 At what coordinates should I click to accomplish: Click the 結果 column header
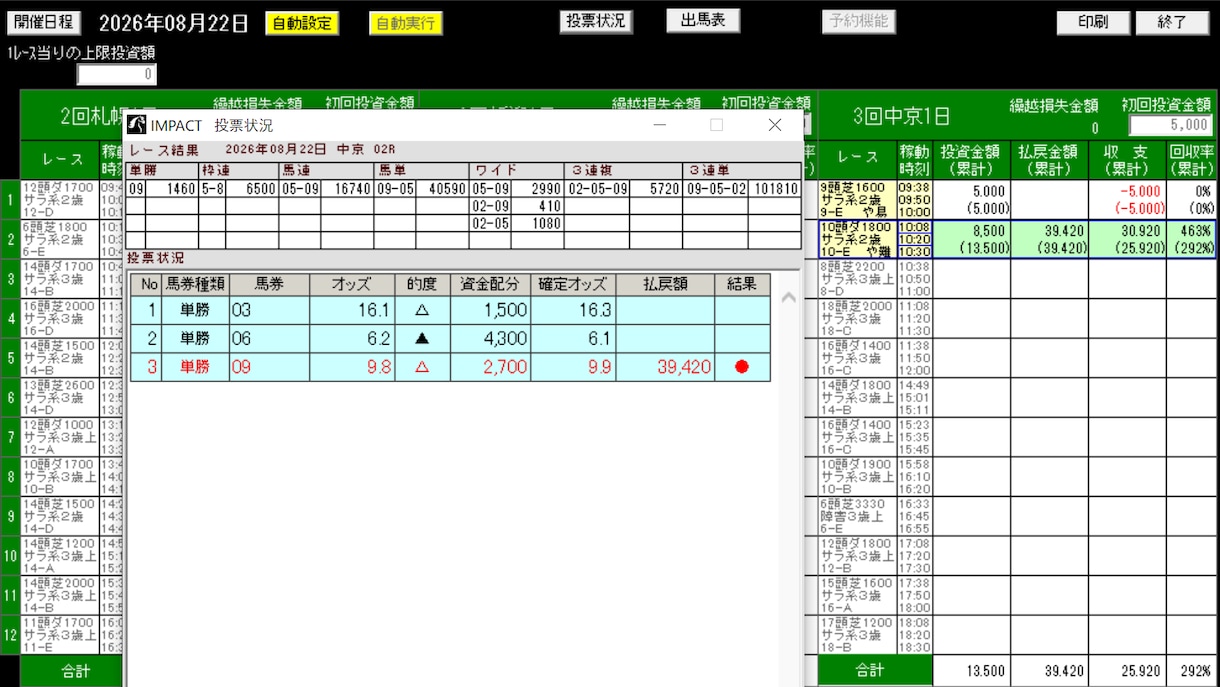(743, 284)
